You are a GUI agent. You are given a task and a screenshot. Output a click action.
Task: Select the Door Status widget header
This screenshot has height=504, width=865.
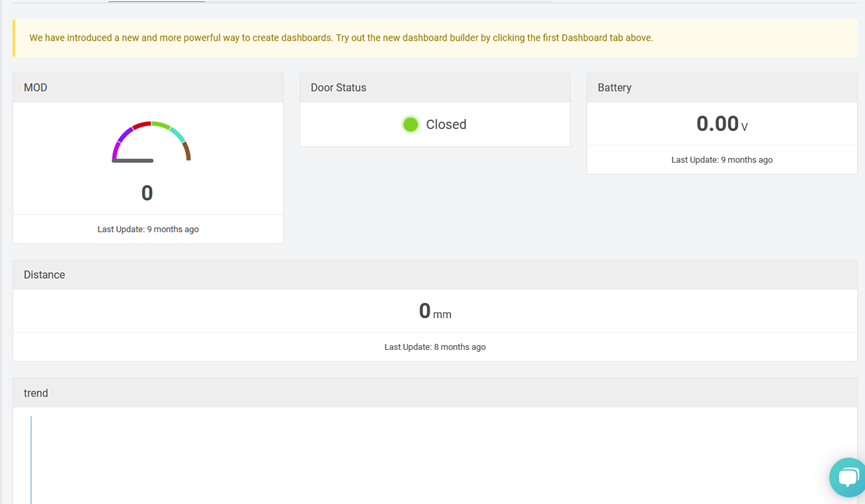click(x=435, y=88)
